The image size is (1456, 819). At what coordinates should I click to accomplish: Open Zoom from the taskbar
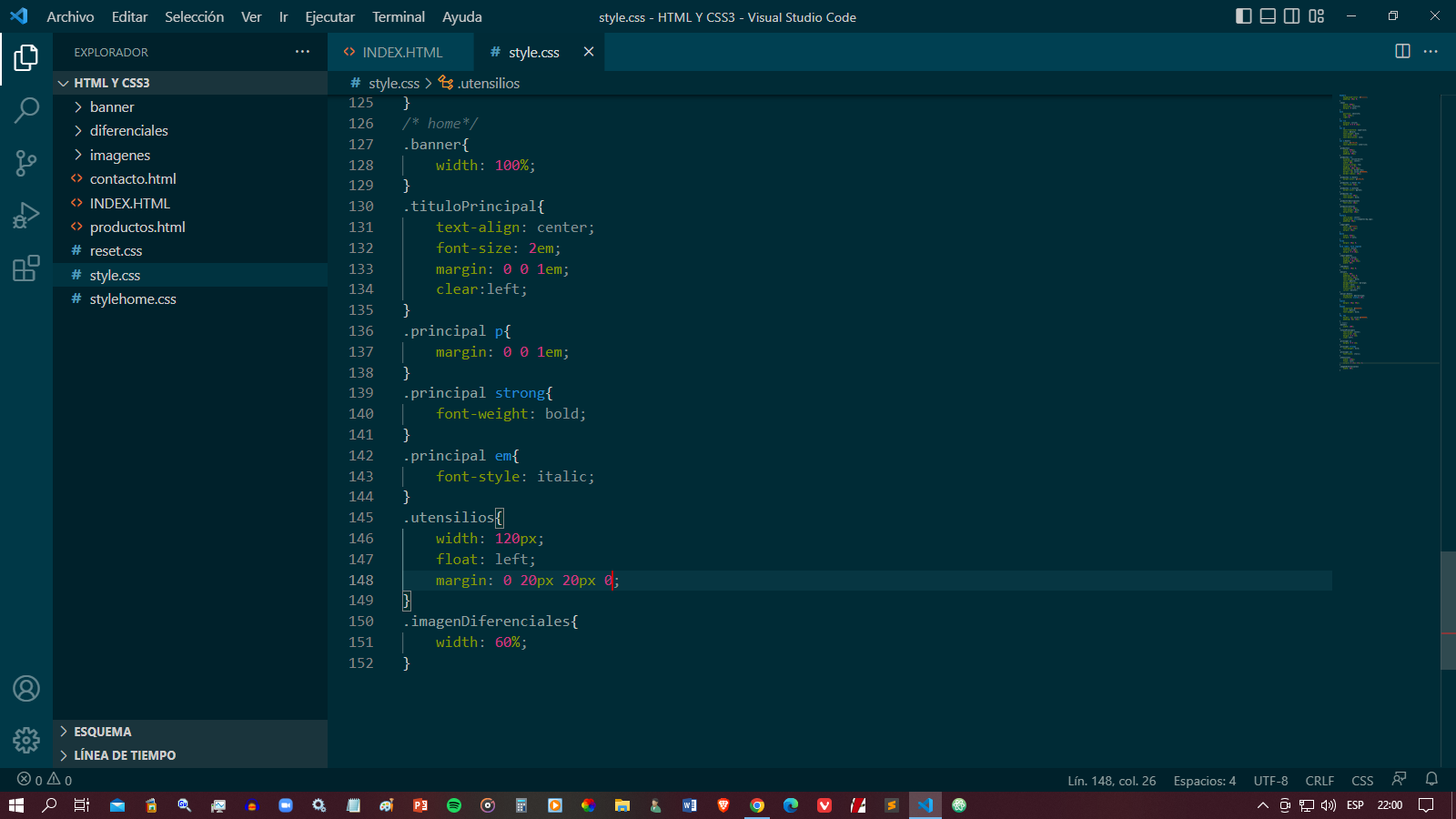coord(286,805)
